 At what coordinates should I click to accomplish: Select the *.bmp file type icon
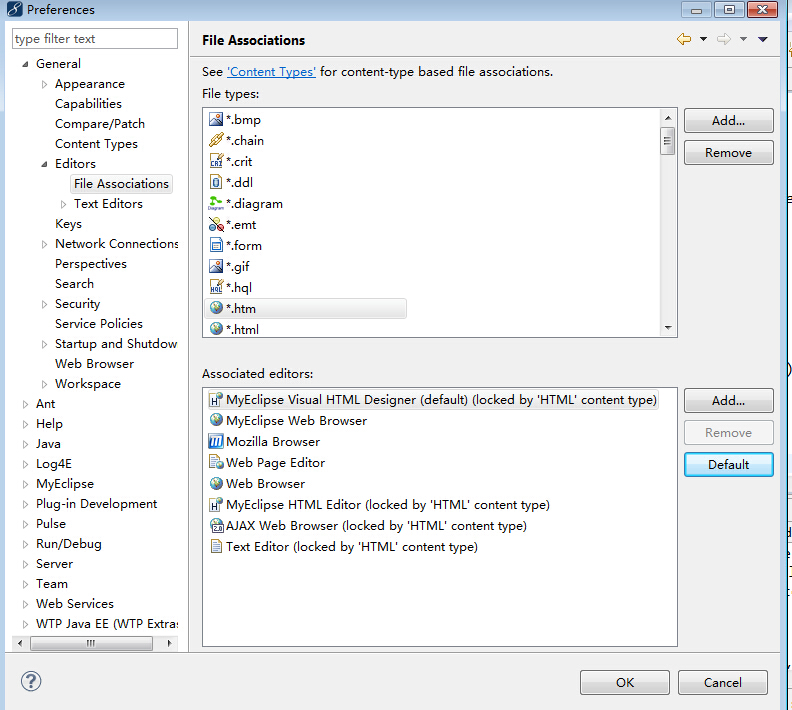pos(215,120)
